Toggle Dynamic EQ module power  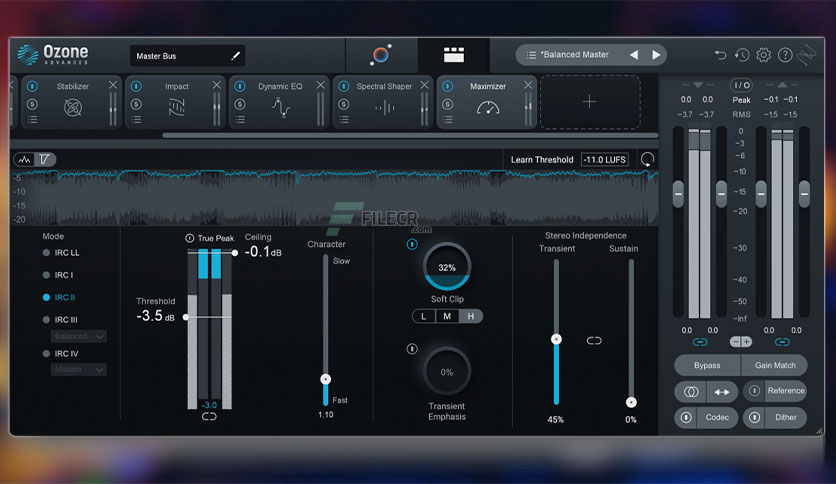[240, 86]
